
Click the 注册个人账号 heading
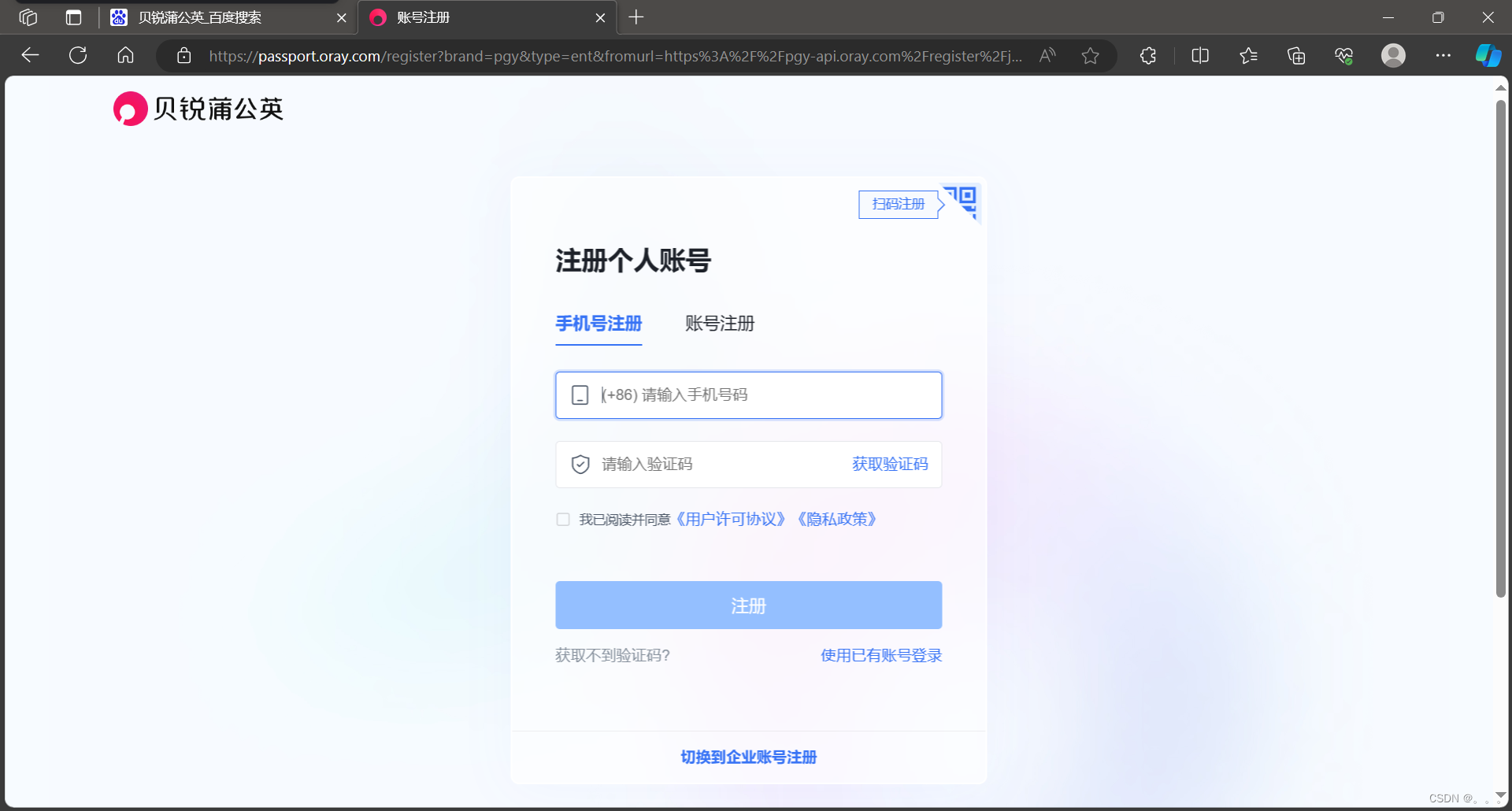coord(633,261)
